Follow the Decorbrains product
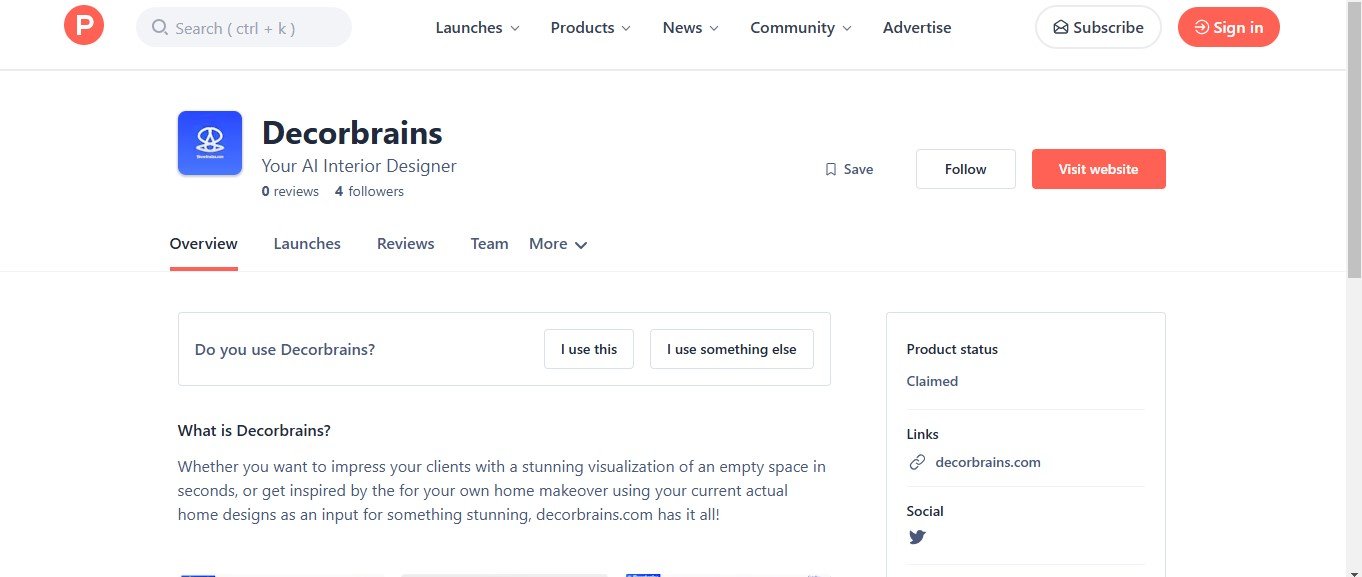This screenshot has width=1362, height=577. (x=965, y=169)
